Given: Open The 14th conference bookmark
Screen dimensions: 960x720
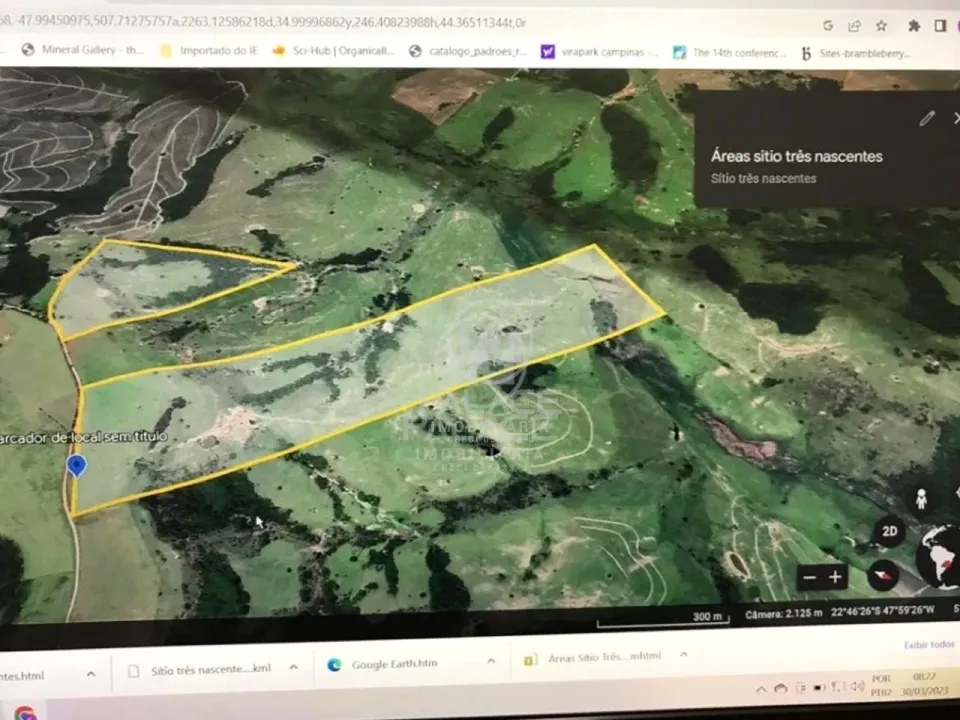Looking at the screenshot, I should coord(729,53).
